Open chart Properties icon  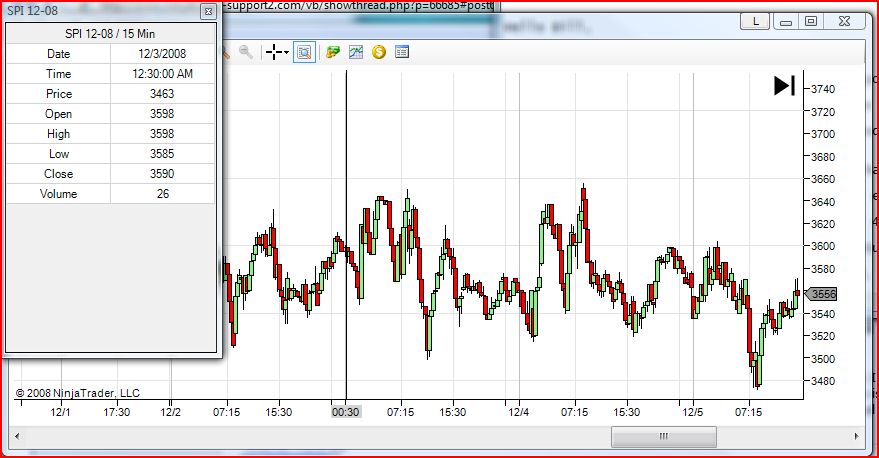[402, 52]
